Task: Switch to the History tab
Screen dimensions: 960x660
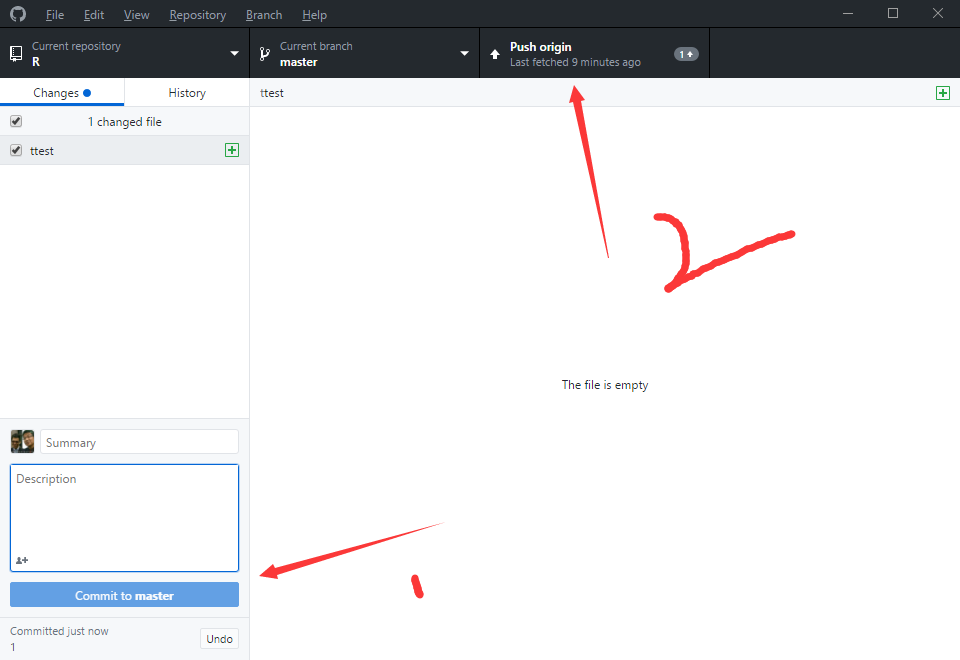Action: [187, 93]
